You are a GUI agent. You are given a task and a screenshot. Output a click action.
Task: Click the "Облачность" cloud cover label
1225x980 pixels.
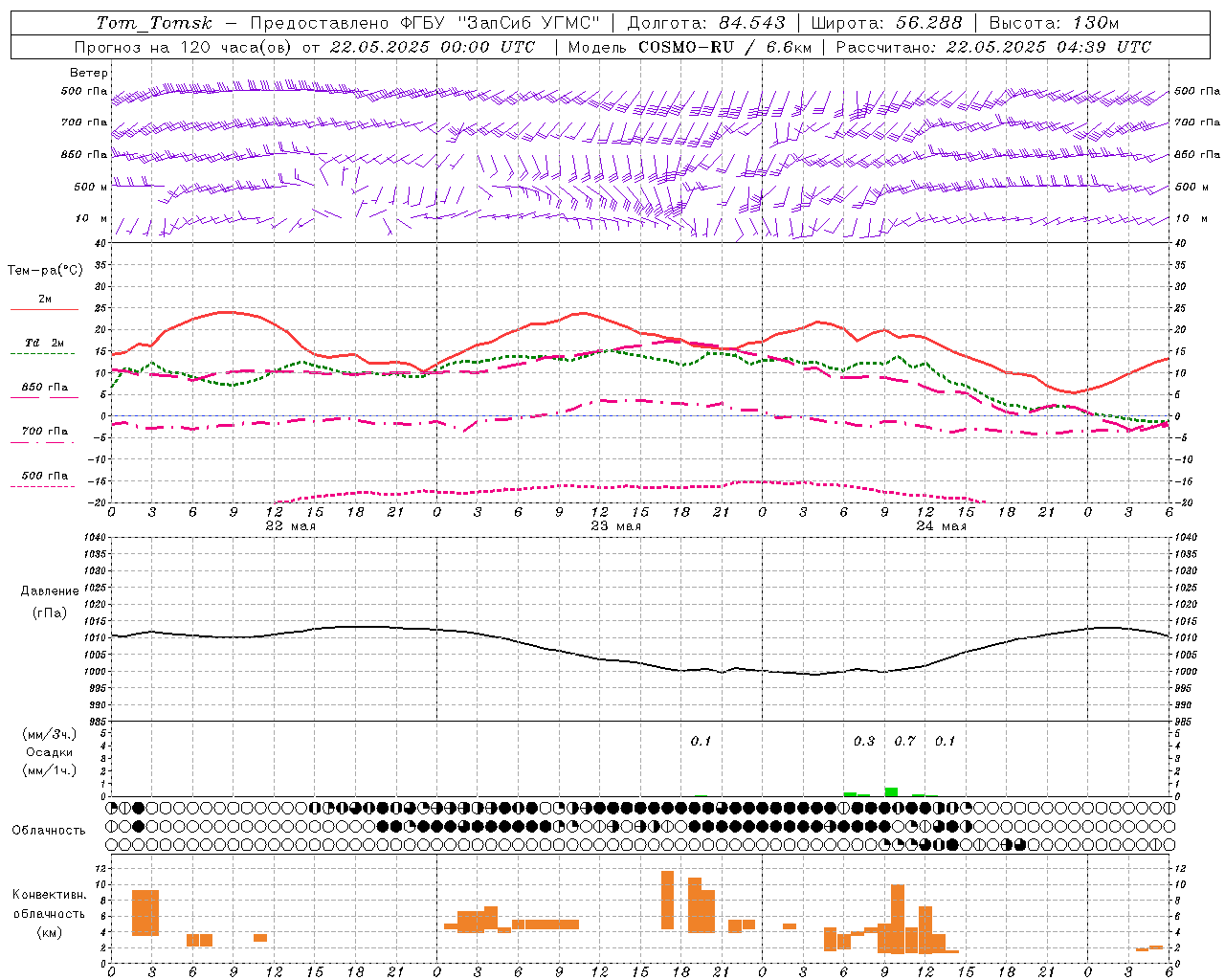[49, 830]
